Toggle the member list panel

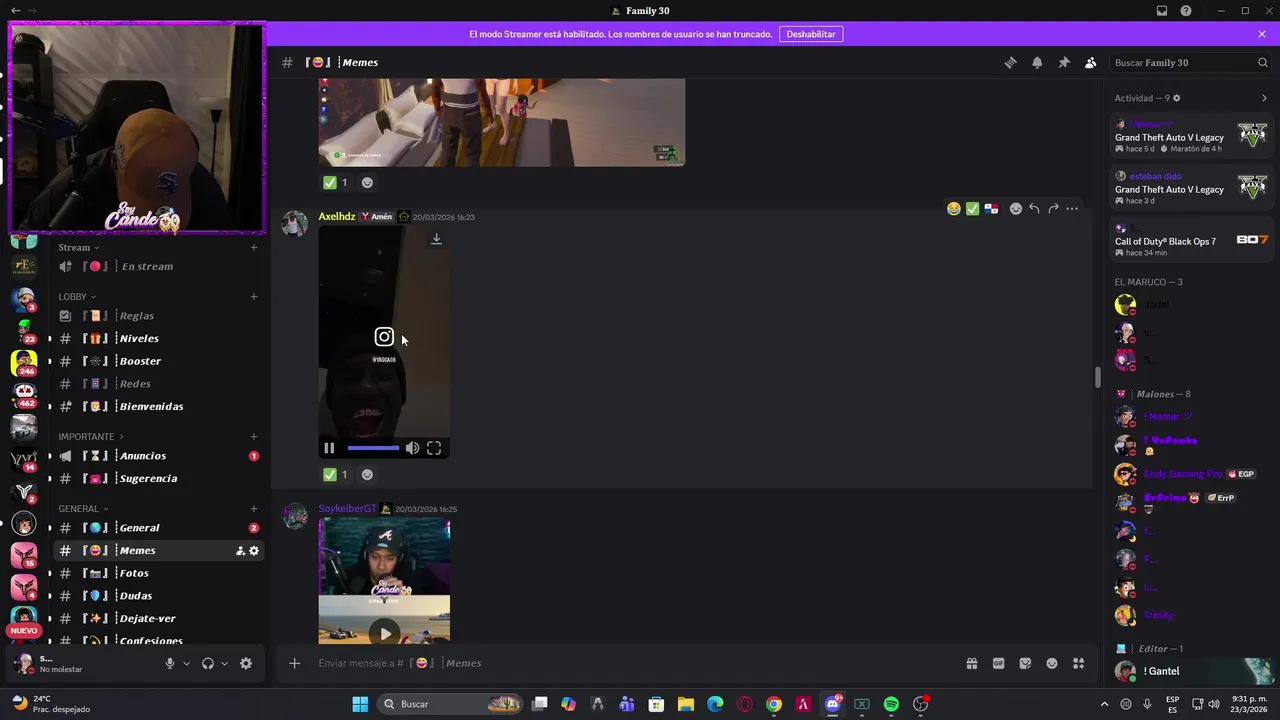pyautogui.click(x=1090, y=62)
